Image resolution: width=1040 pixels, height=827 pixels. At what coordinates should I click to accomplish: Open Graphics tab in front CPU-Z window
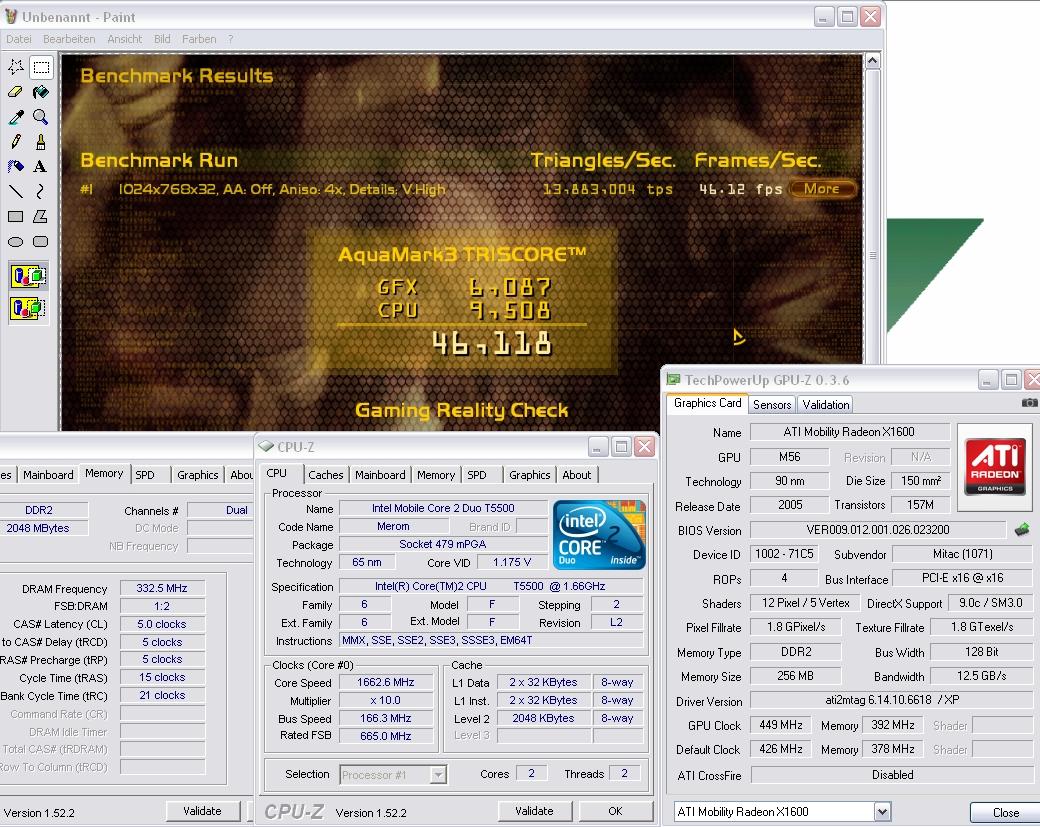529,475
